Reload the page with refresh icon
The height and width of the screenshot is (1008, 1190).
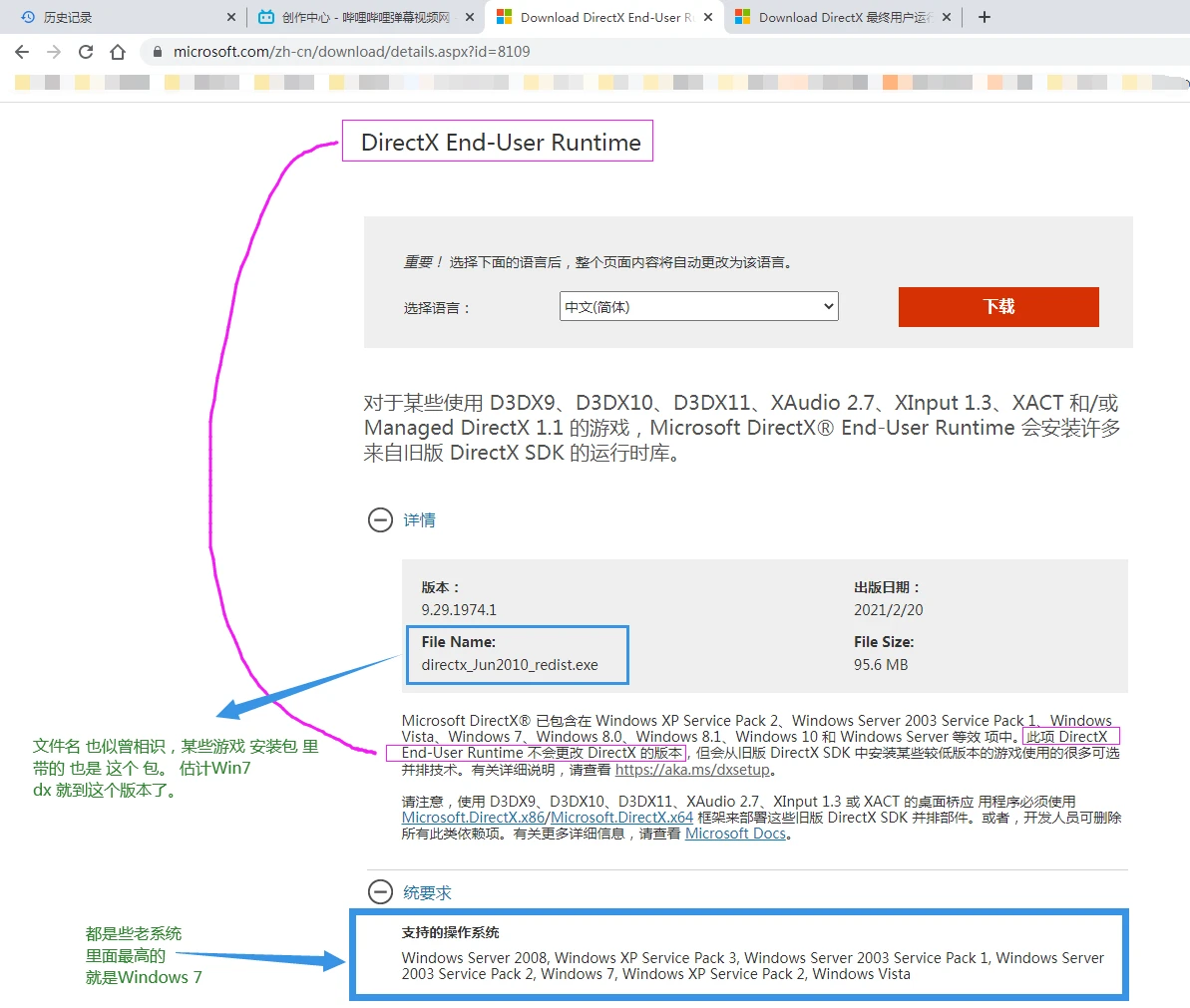click(86, 52)
